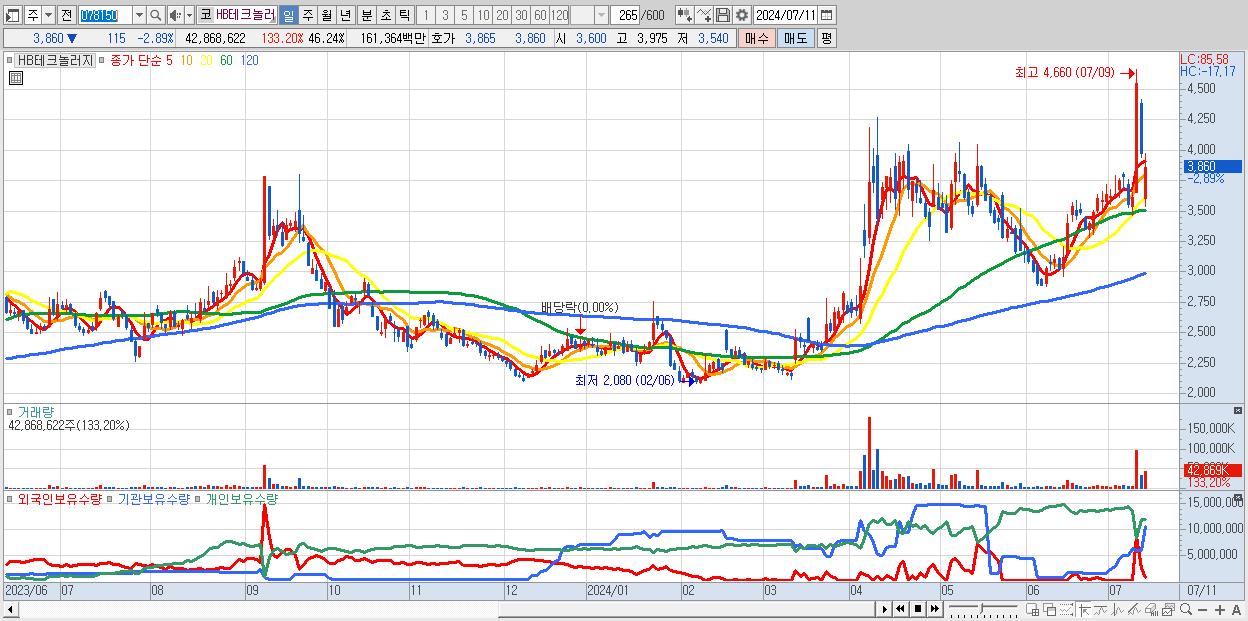Save chart with floppy disk icon

click(723, 15)
